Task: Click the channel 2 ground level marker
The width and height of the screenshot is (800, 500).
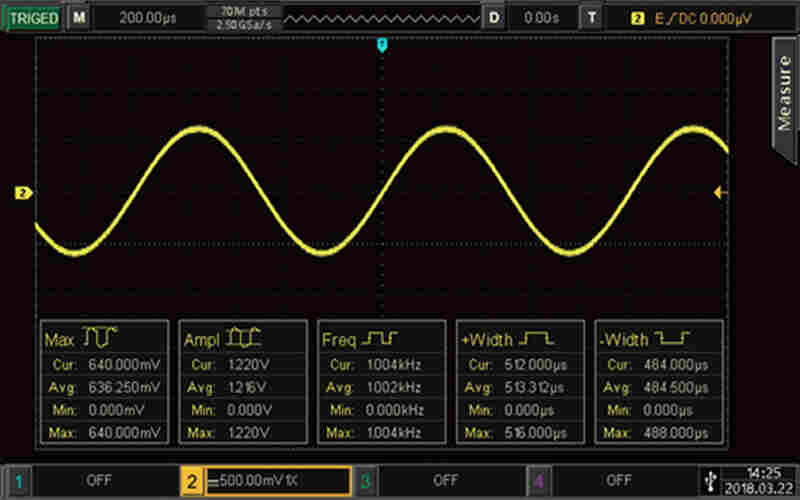Action: tap(24, 192)
